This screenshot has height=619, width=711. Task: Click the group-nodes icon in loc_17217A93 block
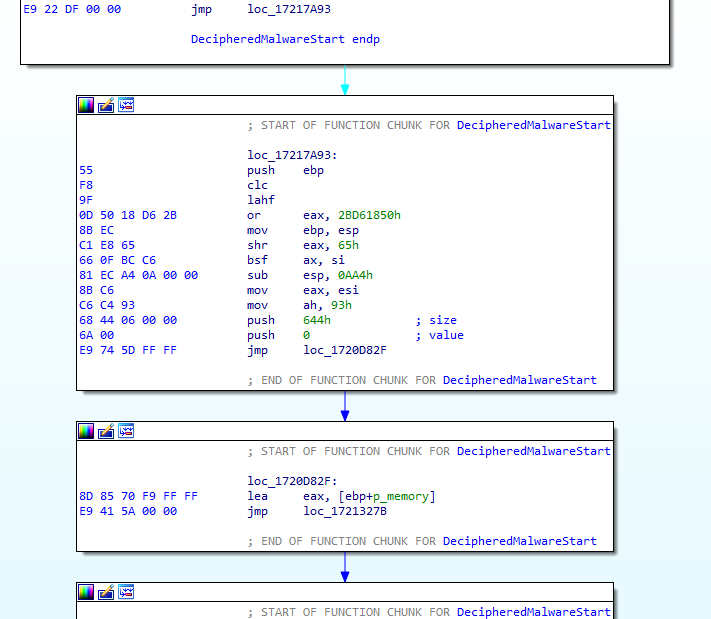[126, 105]
